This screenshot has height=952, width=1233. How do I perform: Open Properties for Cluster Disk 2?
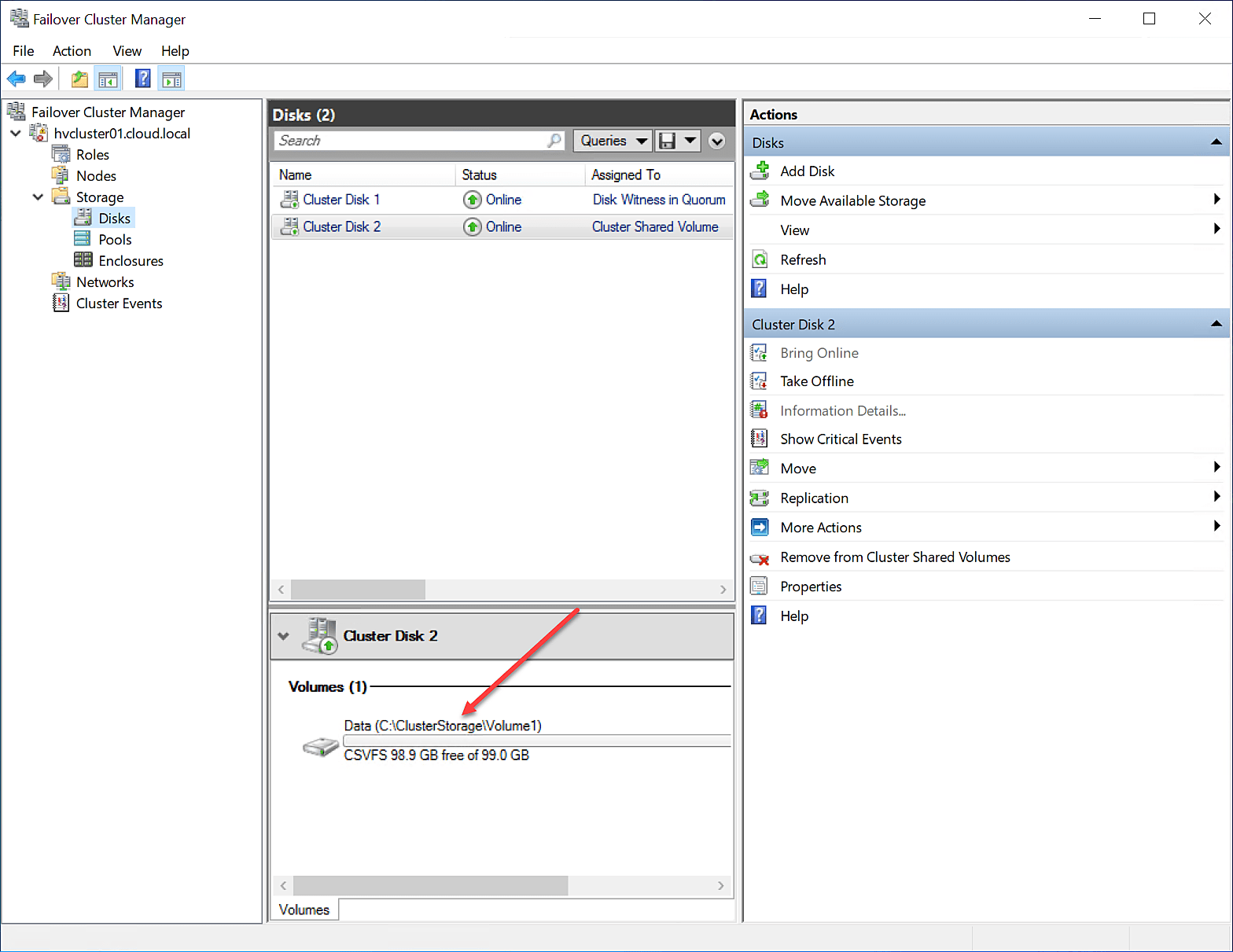[811, 586]
